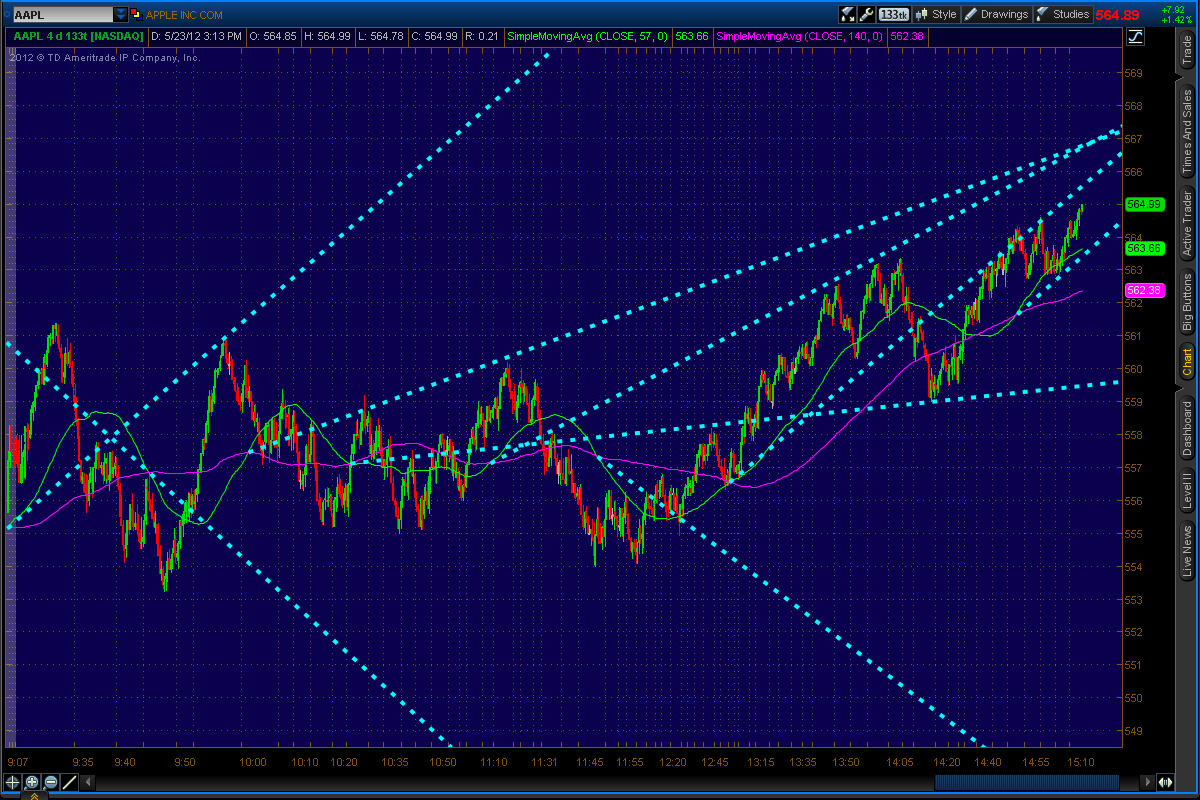The height and width of the screenshot is (800, 1200).
Task: Click the AAPL 4 d 133t [NASDAQ] label
Action: click(x=78, y=37)
